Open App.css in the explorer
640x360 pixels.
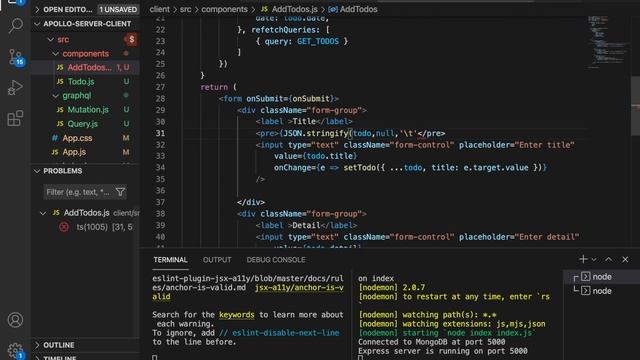pyautogui.click(x=77, y=138)
